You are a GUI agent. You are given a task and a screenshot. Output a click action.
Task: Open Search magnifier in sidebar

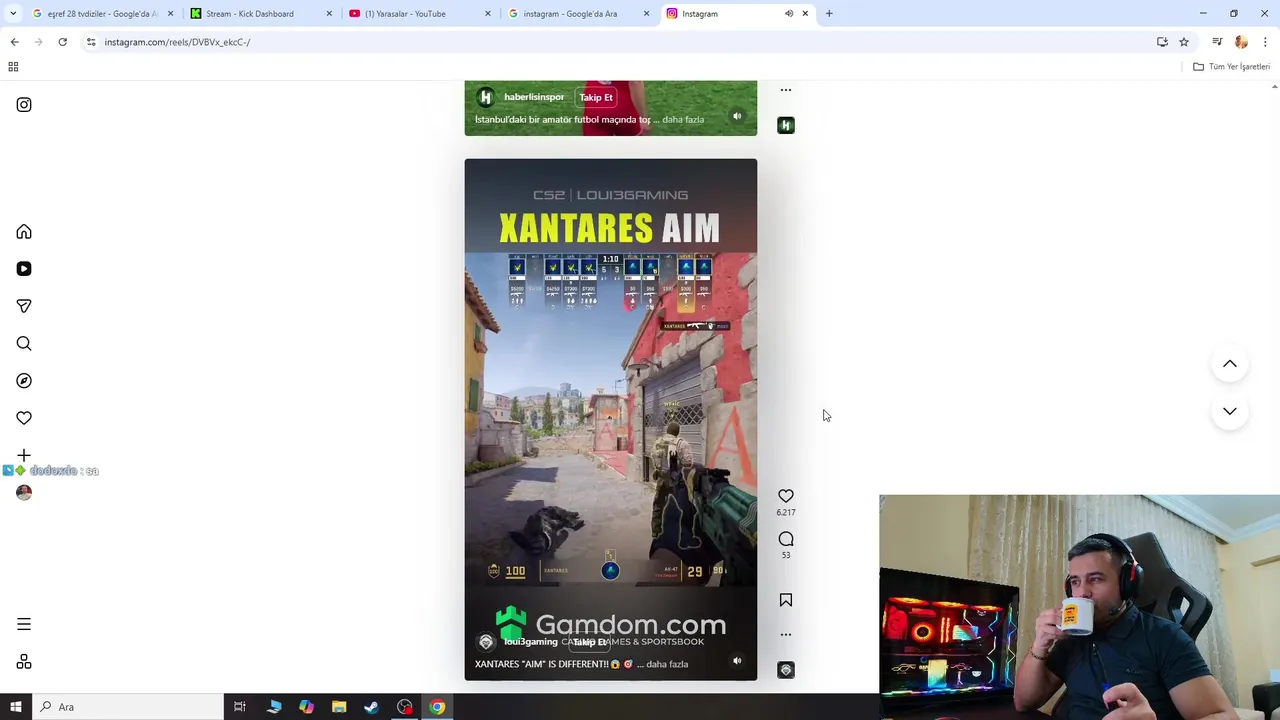(x=24, y=344)
